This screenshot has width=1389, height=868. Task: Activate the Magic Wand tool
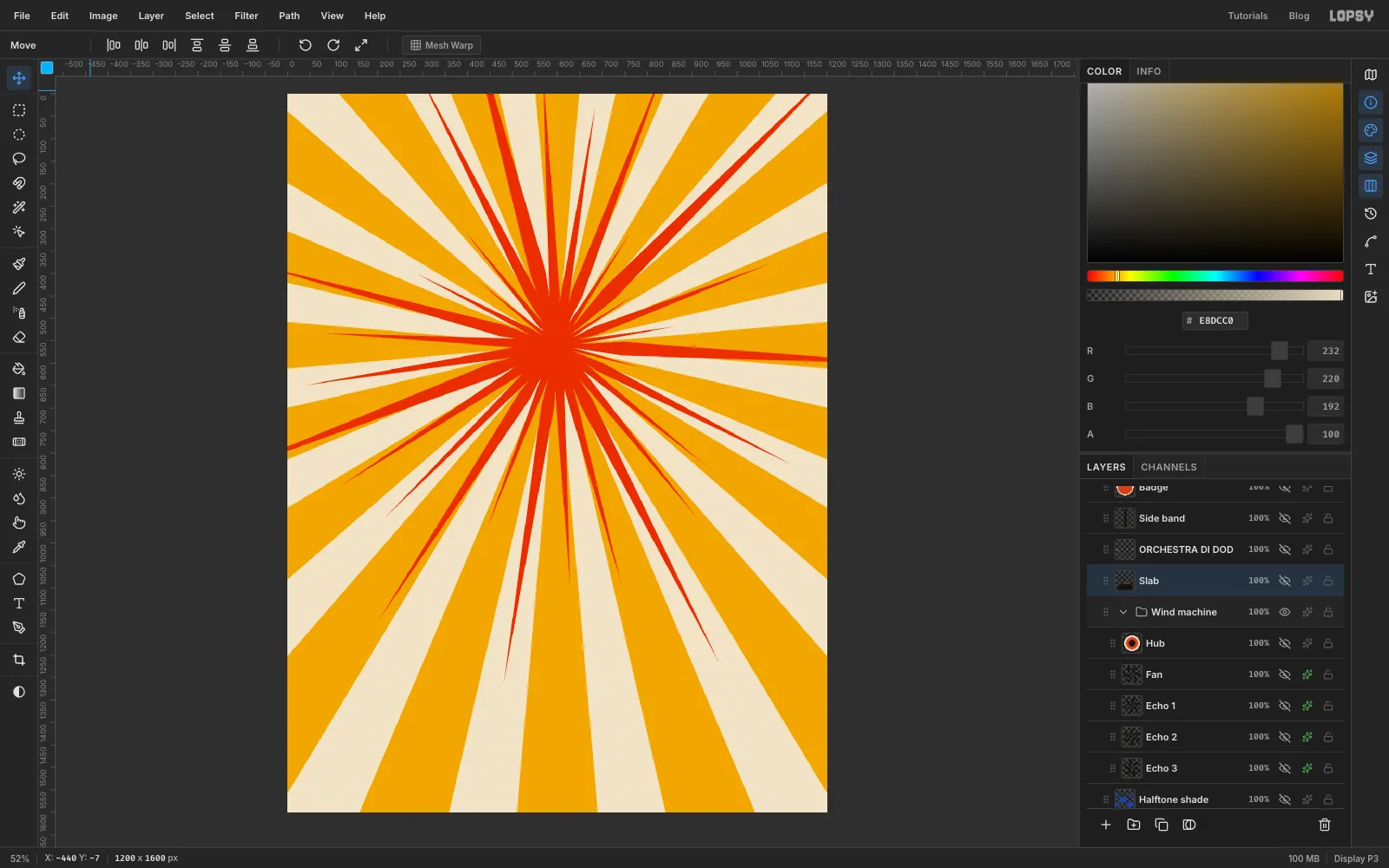pyautogui.click(x=19, y=207)
